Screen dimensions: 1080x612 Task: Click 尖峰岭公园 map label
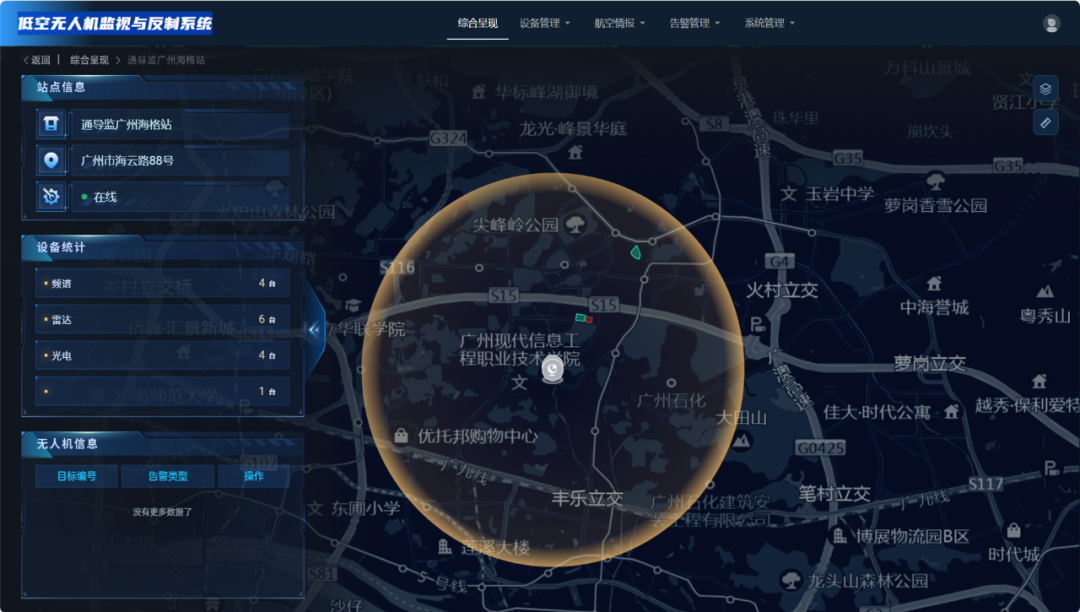click(515, 224)
